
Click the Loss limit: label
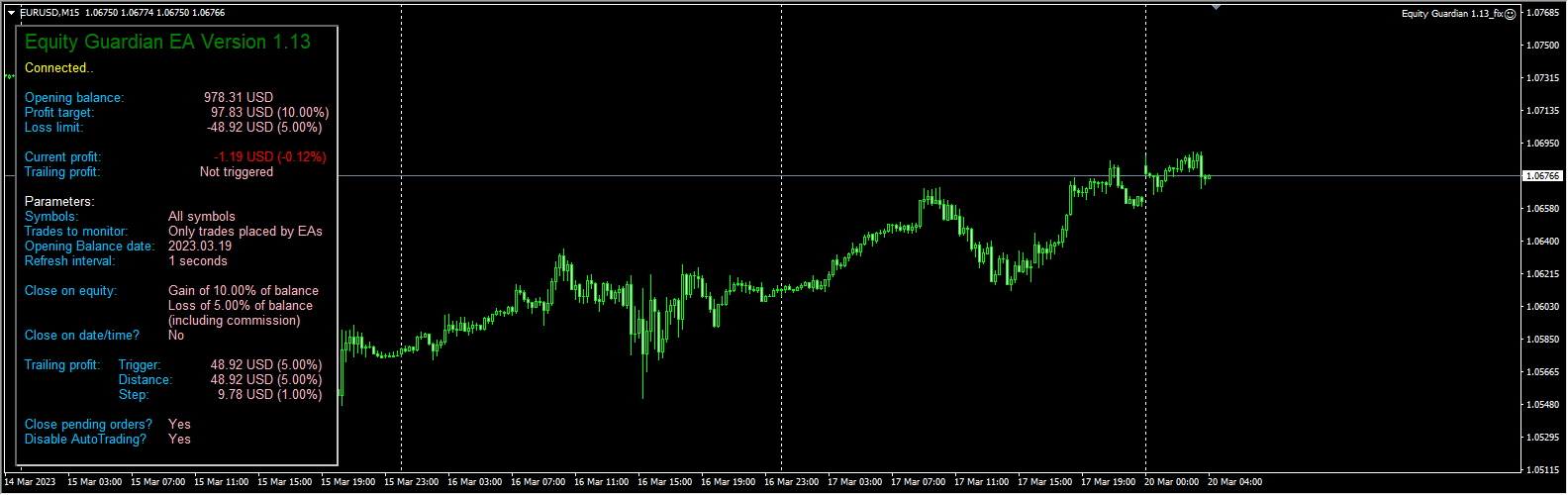[54, 128]
